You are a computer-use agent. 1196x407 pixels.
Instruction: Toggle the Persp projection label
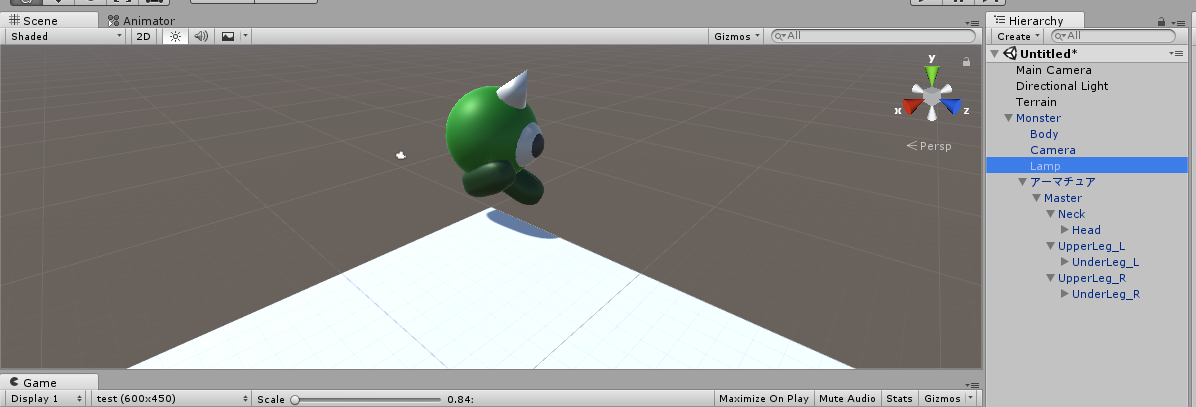[929, 146]
